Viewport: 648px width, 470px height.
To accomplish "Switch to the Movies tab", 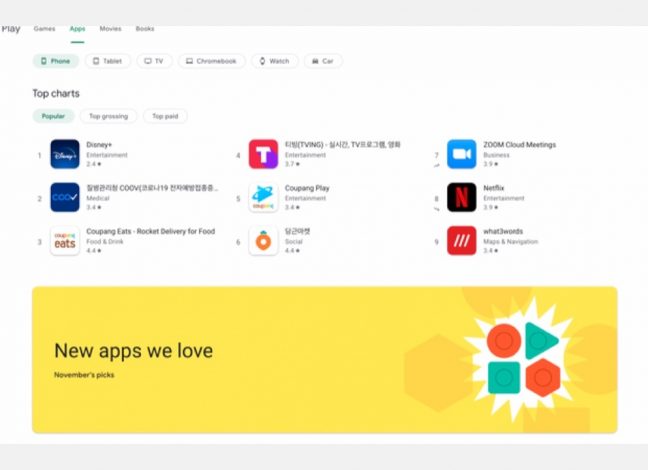I will pyautogui.click(x=110, y=29).
